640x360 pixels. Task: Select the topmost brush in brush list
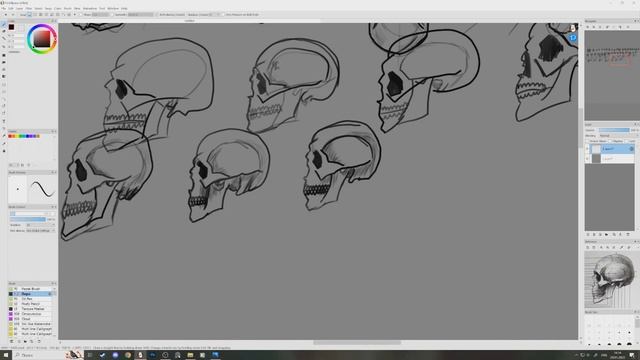30,289
